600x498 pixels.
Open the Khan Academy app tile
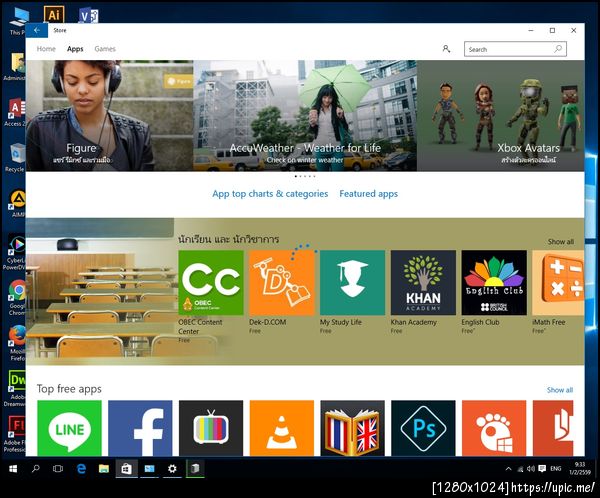pos(423,282)
